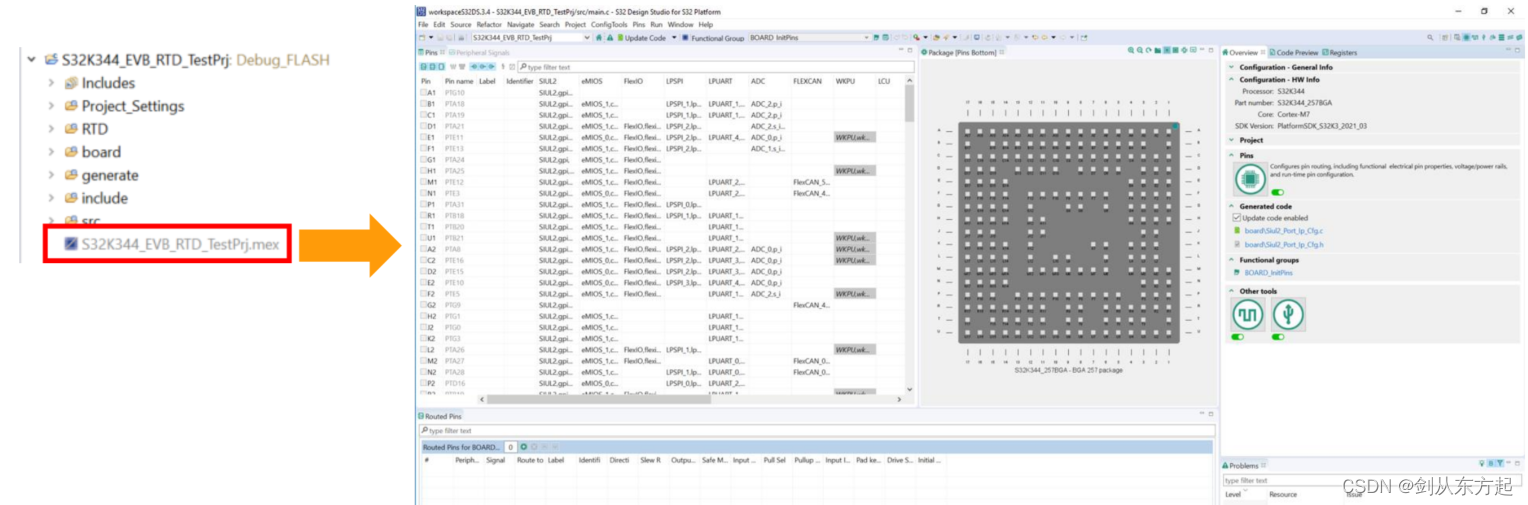Click the Pins view filter text field
Viewport: 1528px width, 505px height.
click(x=715, y=67)
